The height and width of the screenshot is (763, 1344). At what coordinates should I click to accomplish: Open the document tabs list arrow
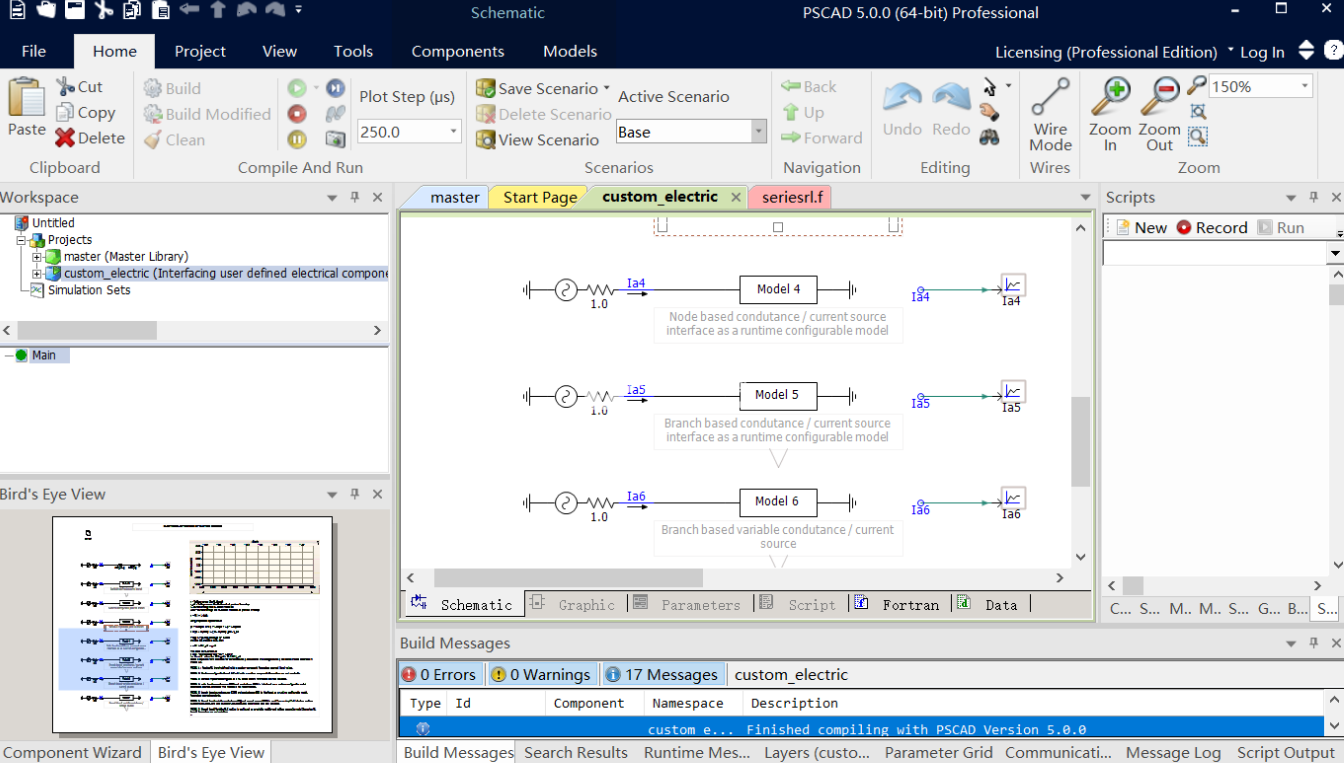coord(1086,198)
